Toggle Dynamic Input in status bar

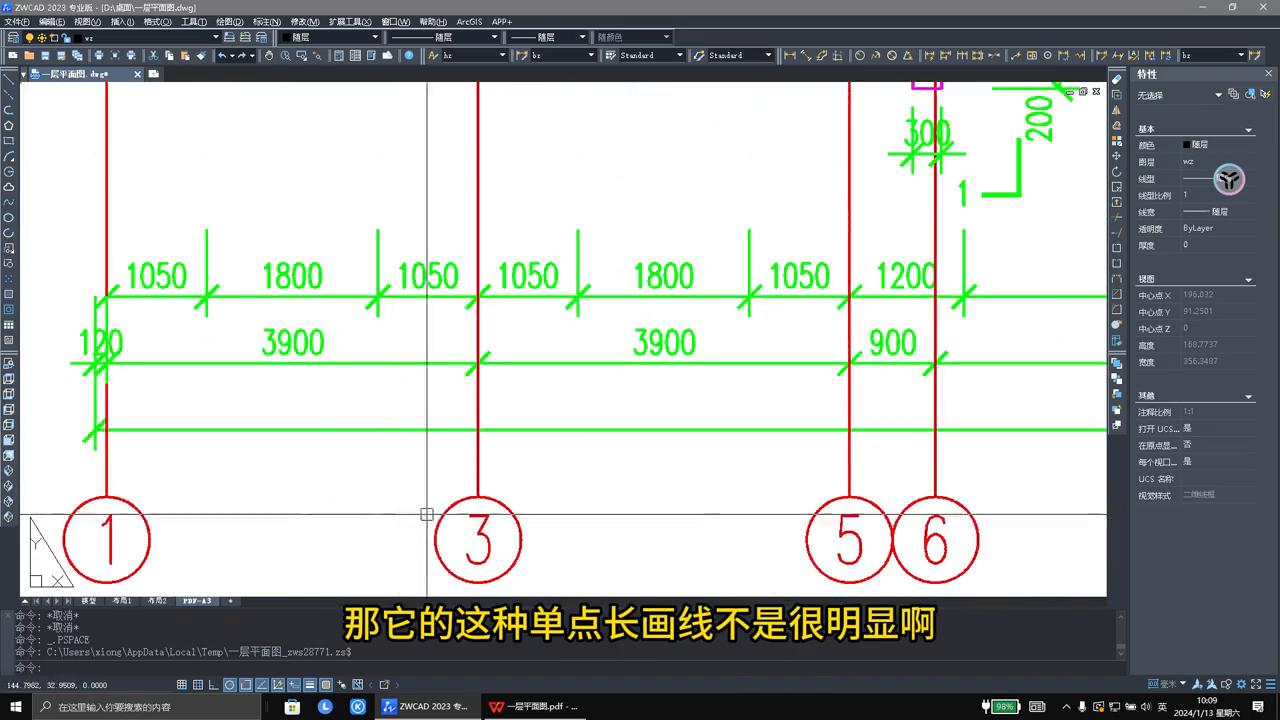(294, 685)
